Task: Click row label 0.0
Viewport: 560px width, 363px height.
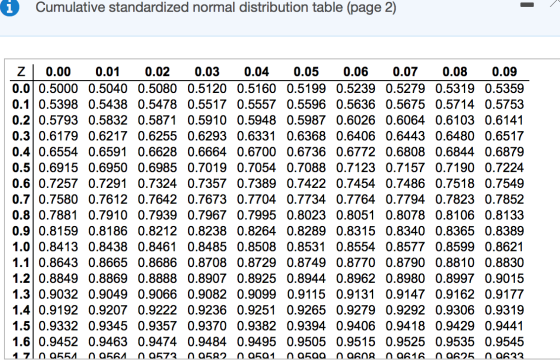Action: click(x=21, y=89)
